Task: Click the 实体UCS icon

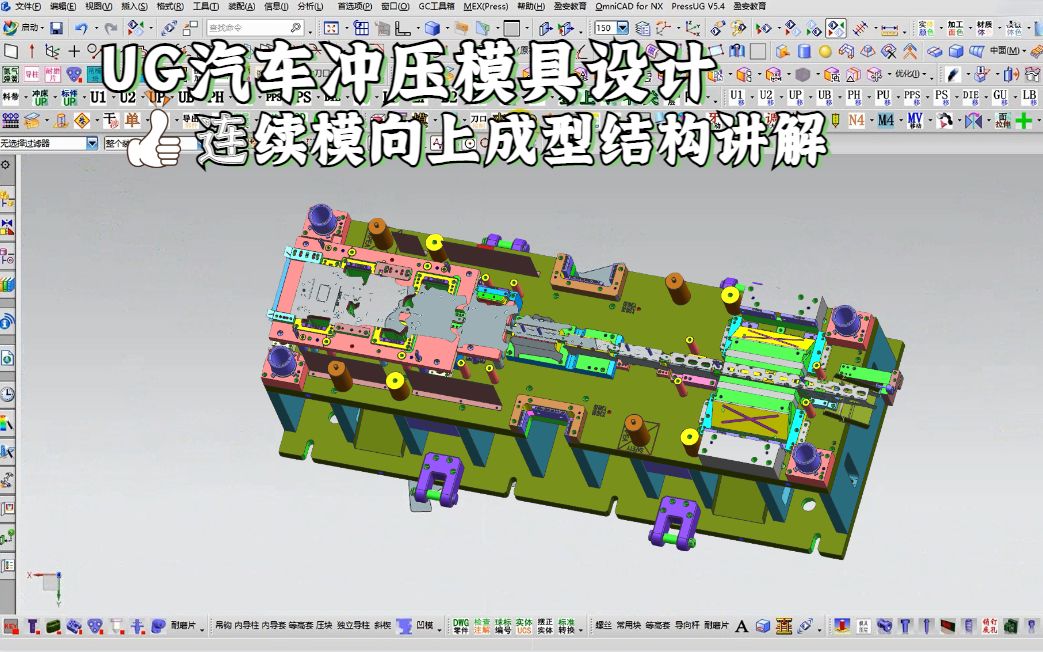Action: [524, 626]
